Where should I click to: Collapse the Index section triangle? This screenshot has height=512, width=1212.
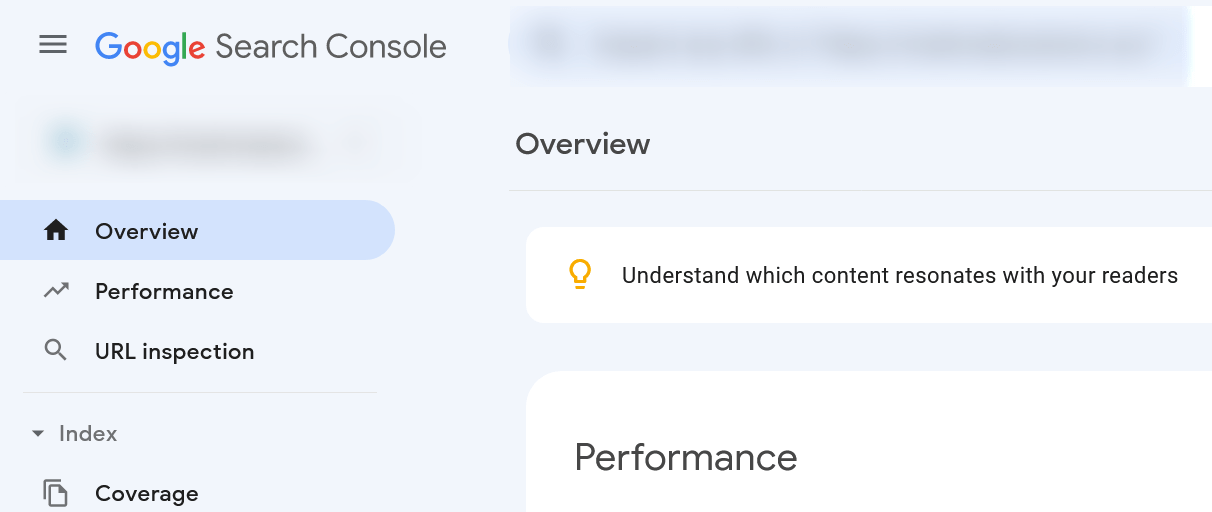pos(38,434)
